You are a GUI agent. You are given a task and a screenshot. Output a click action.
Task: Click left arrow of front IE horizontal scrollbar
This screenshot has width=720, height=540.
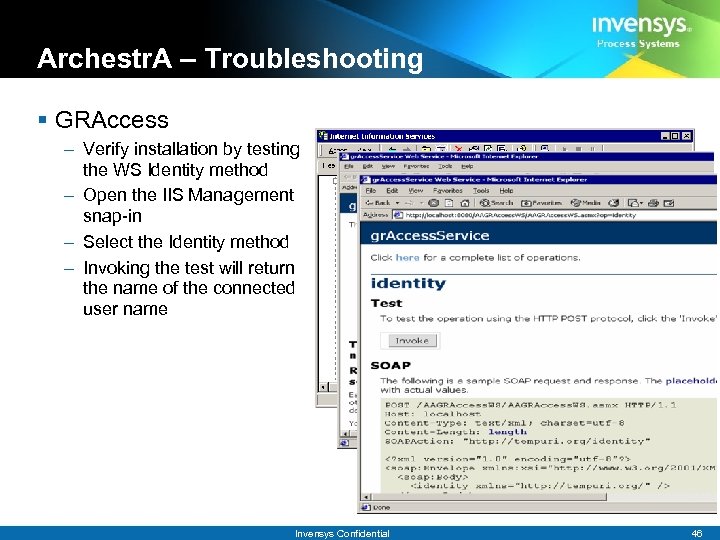pos(366,497)
